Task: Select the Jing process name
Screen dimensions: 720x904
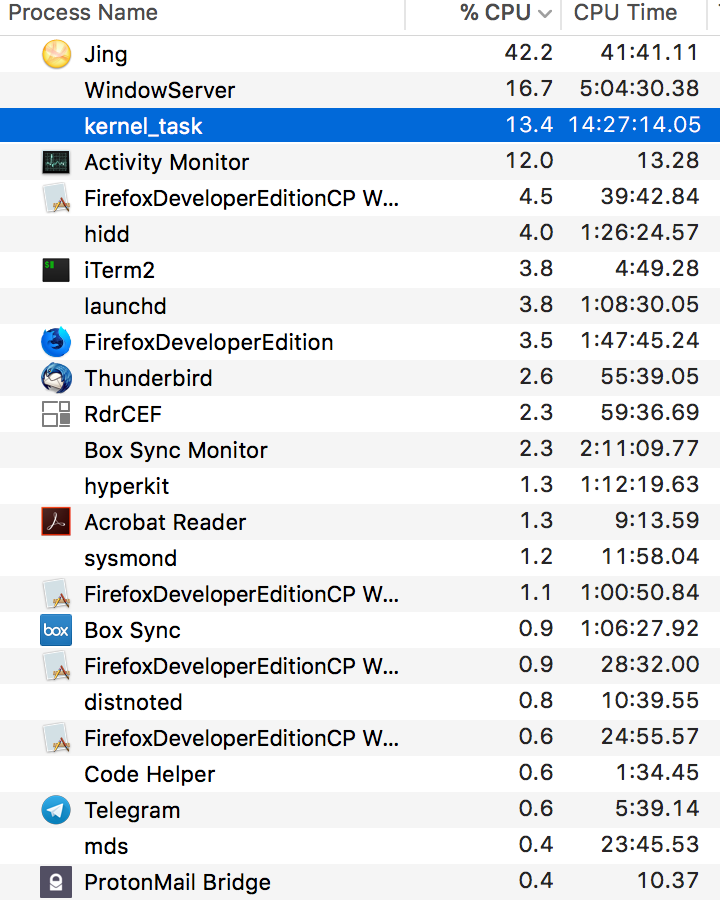Action: coord(106,55)
